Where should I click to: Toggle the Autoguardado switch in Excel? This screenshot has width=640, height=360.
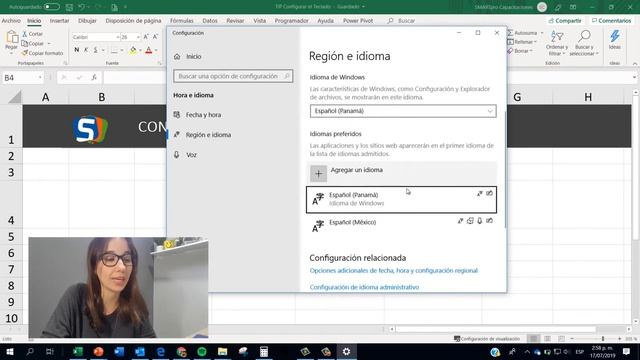point(51,7)
